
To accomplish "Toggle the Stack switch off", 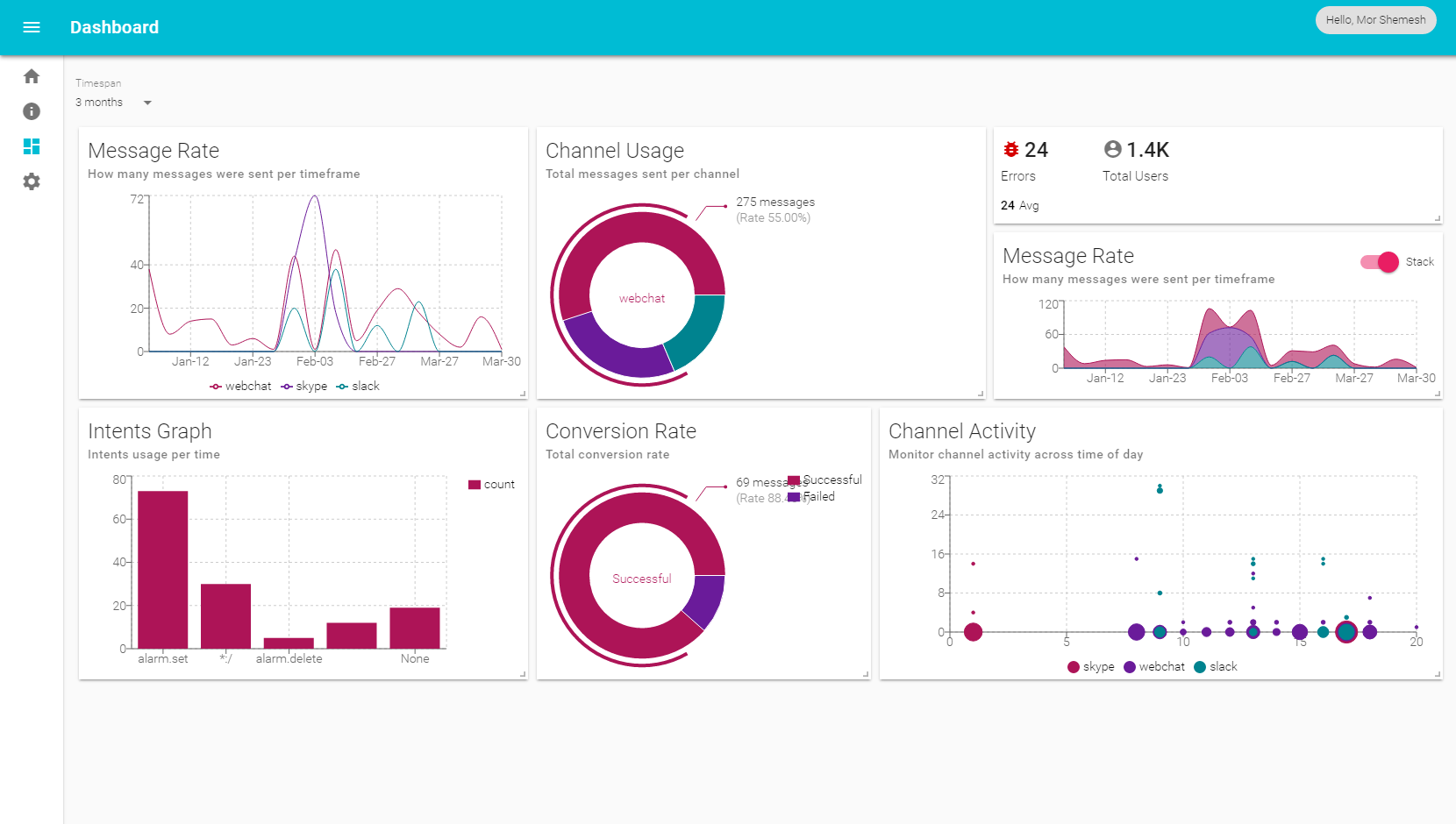I will (1380, 262).
